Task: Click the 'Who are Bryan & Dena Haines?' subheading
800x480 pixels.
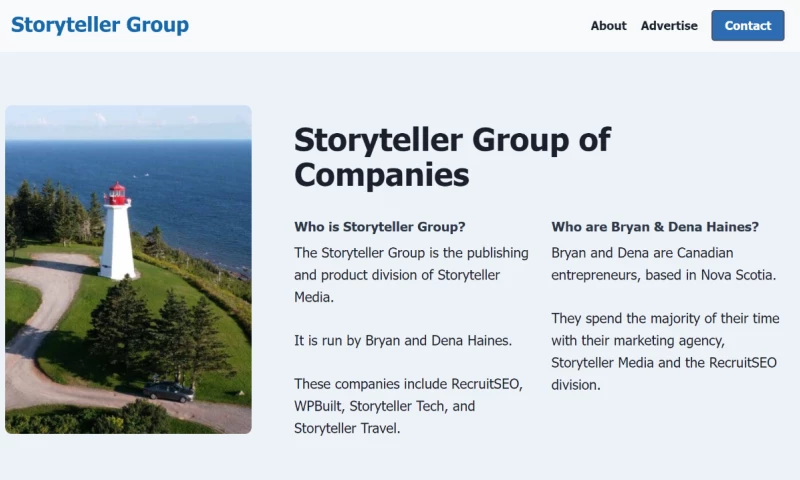Action: (x=655, y=226)
